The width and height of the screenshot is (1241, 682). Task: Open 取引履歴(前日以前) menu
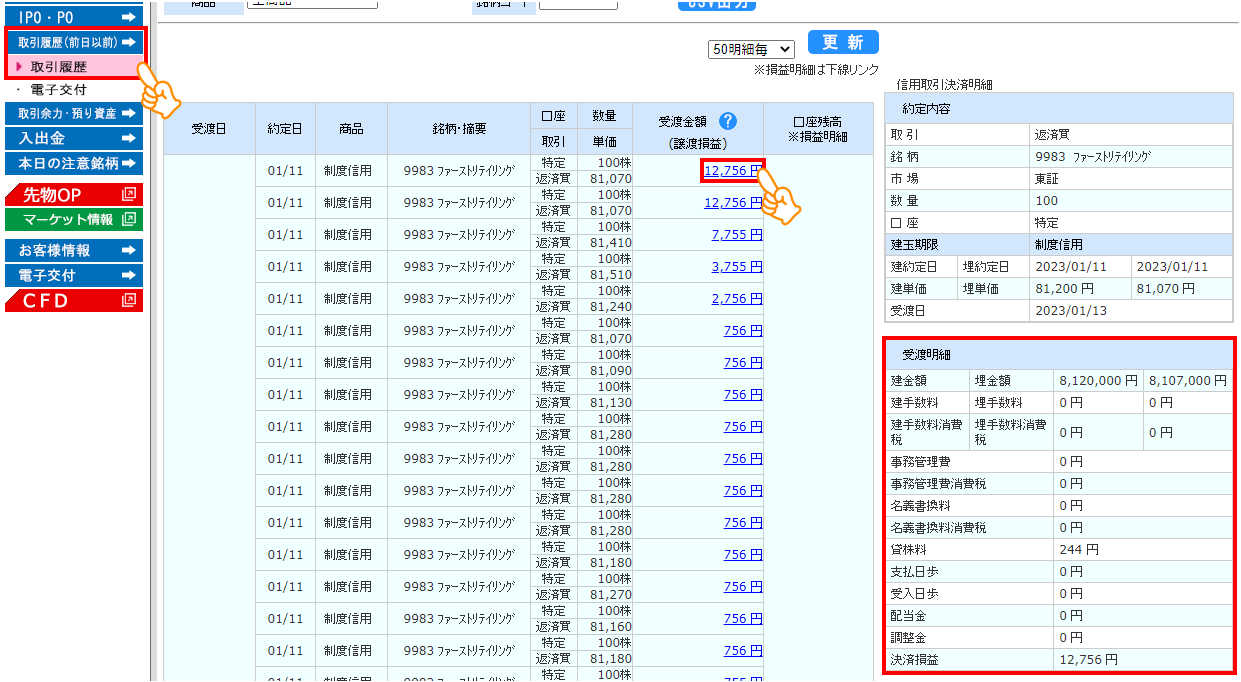[75, 42]
